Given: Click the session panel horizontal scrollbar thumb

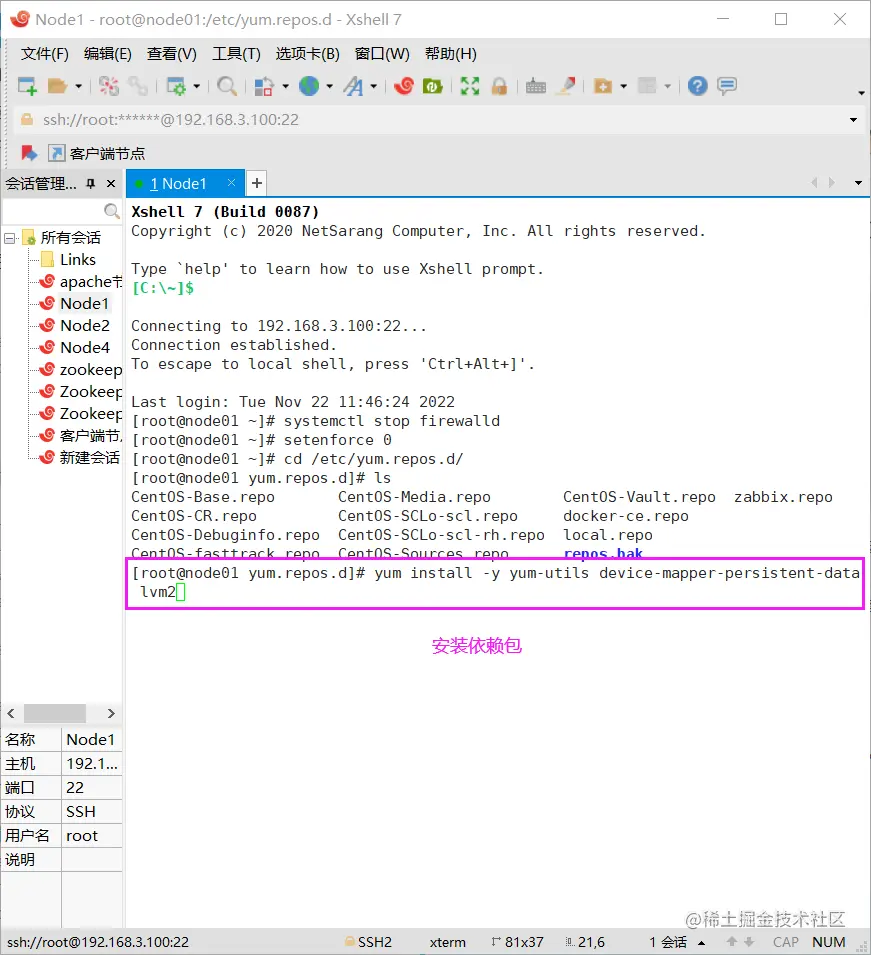Looking at the screenshot, I should point(55,713).
